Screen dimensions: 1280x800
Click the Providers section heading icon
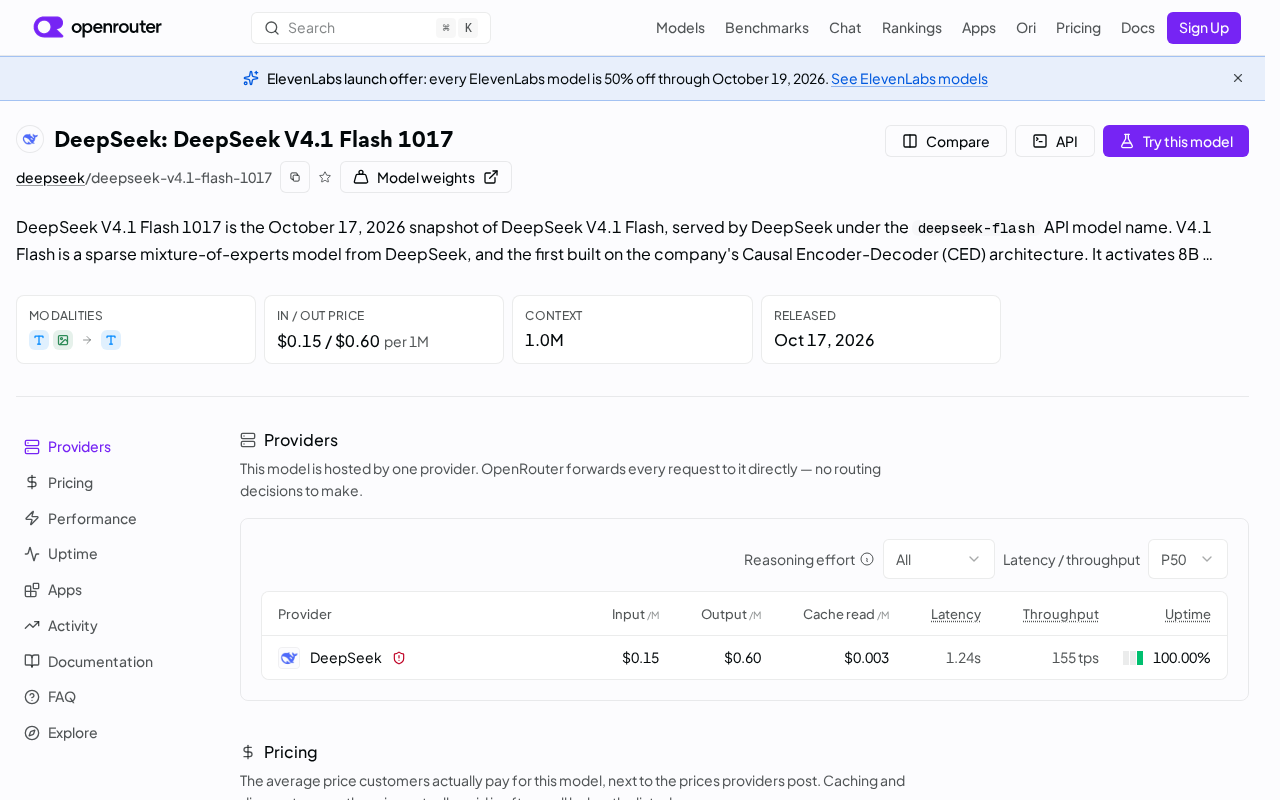point(248,440)
